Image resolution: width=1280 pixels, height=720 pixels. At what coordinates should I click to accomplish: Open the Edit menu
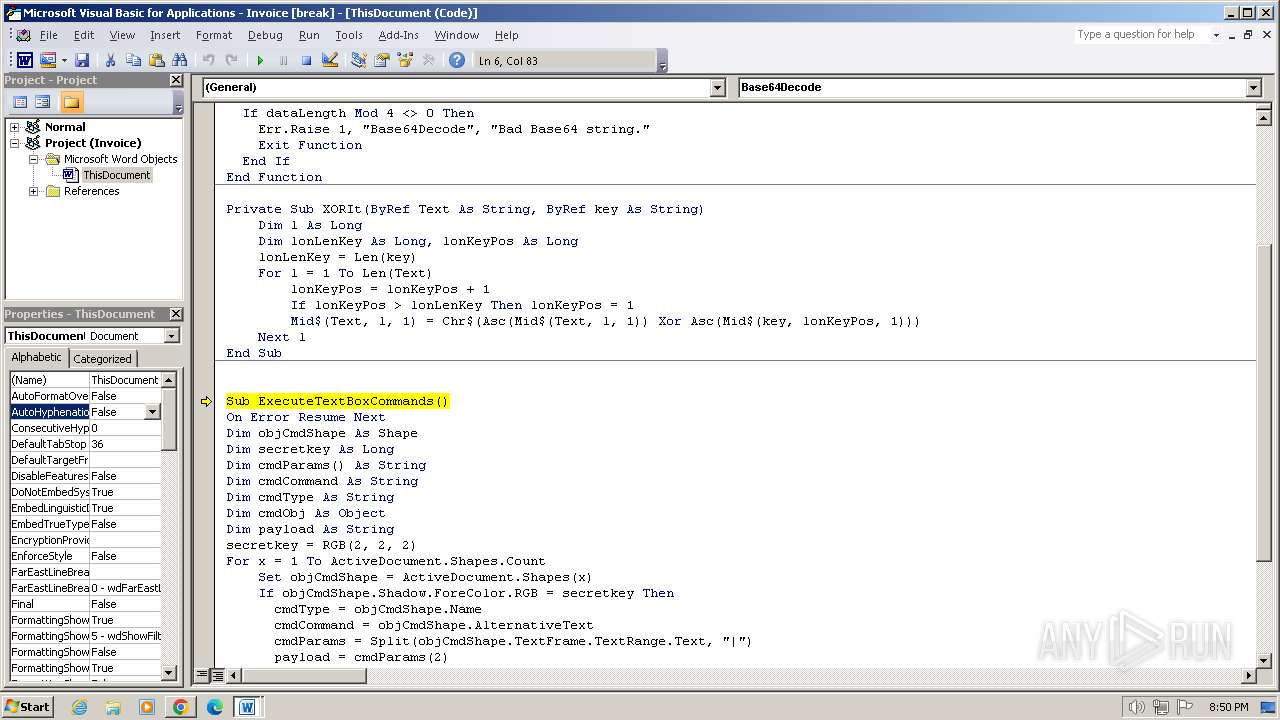84,35
